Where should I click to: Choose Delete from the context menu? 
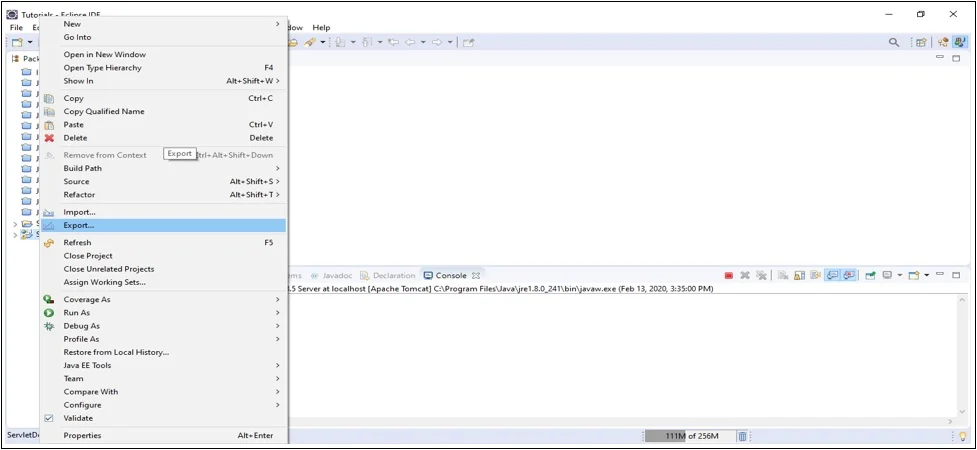pyautogui.click(x=162, y=138)
